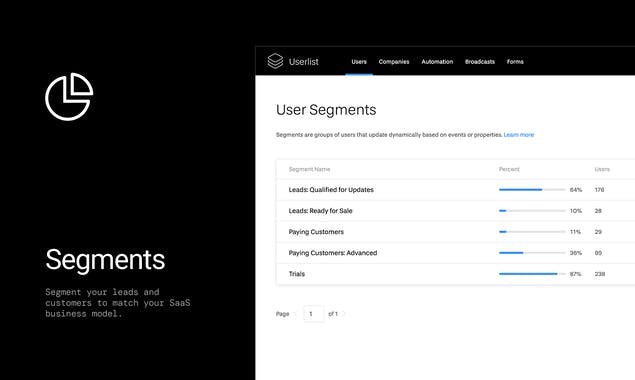The width and height of the screenshot is (635, 380).
Task: Click the 87% Trials progress bar
Action: [532, 274]
